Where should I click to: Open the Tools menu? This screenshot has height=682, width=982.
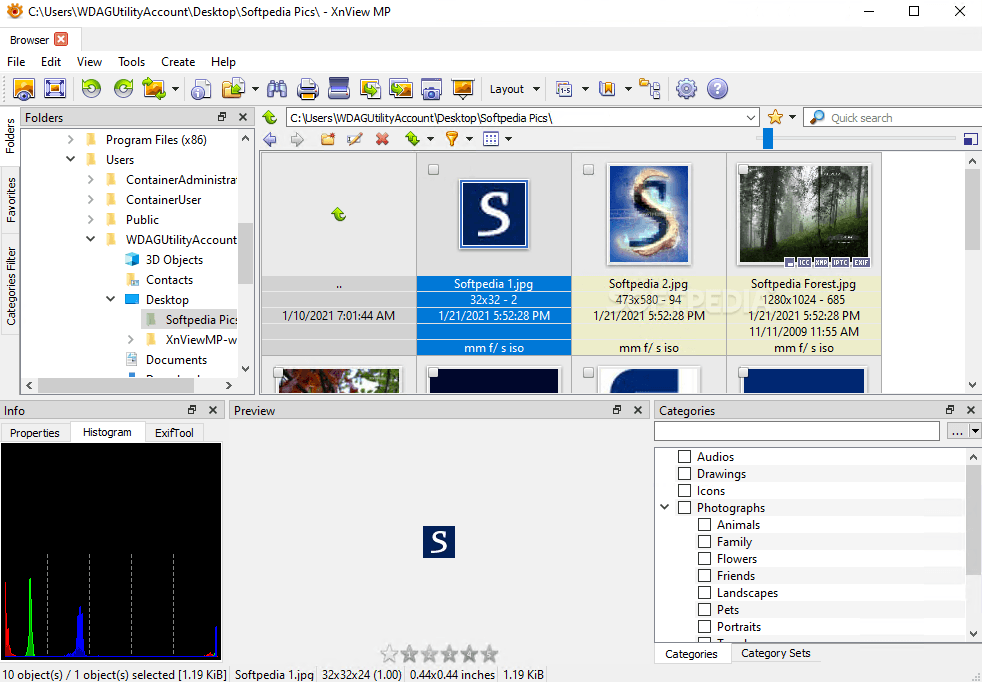131,61
